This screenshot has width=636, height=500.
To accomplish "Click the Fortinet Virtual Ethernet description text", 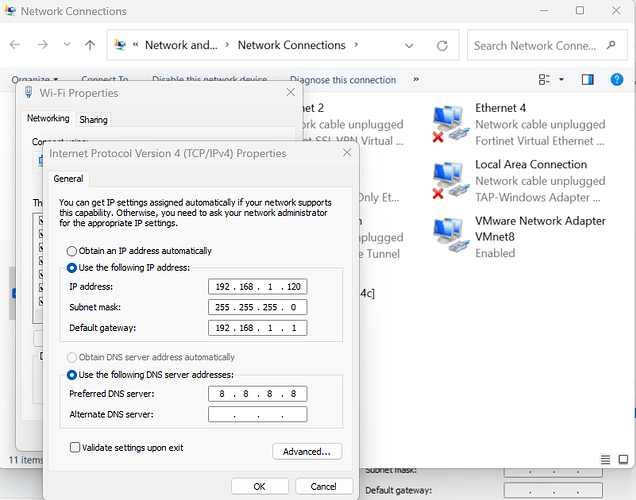I will [x=539, y=141].
